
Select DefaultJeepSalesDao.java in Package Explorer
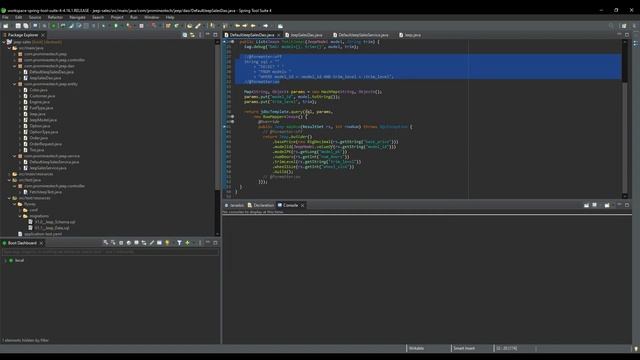pos(51,72)
